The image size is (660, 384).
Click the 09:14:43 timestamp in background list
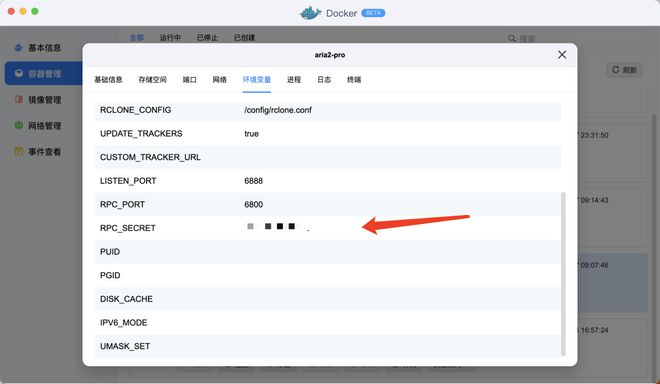click(594, 200)
